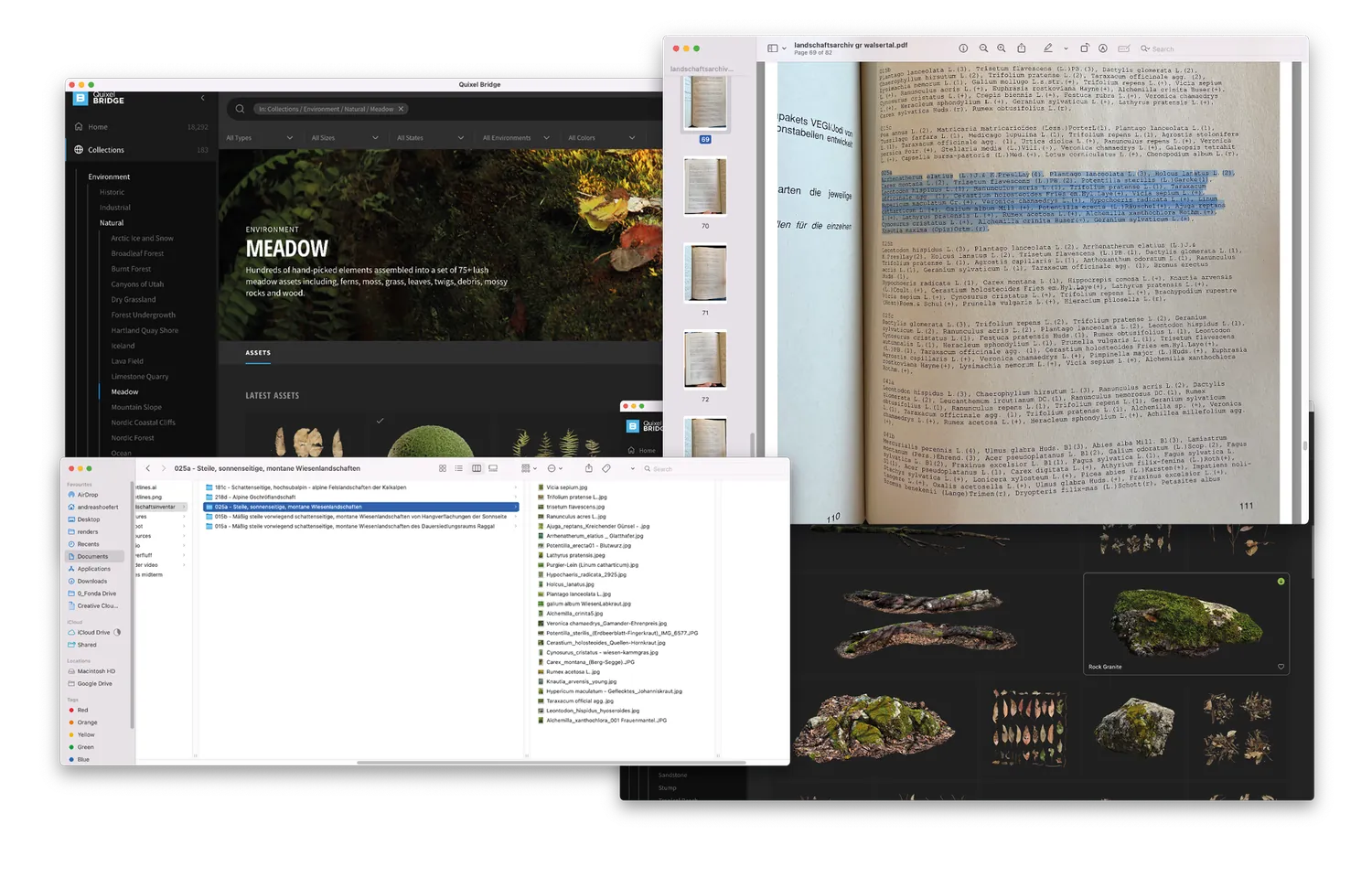The height and width of the screenshot is (888, 1372).
Task: Open iCloud Drive in Finder sidebar
Action: click(93, 633)
